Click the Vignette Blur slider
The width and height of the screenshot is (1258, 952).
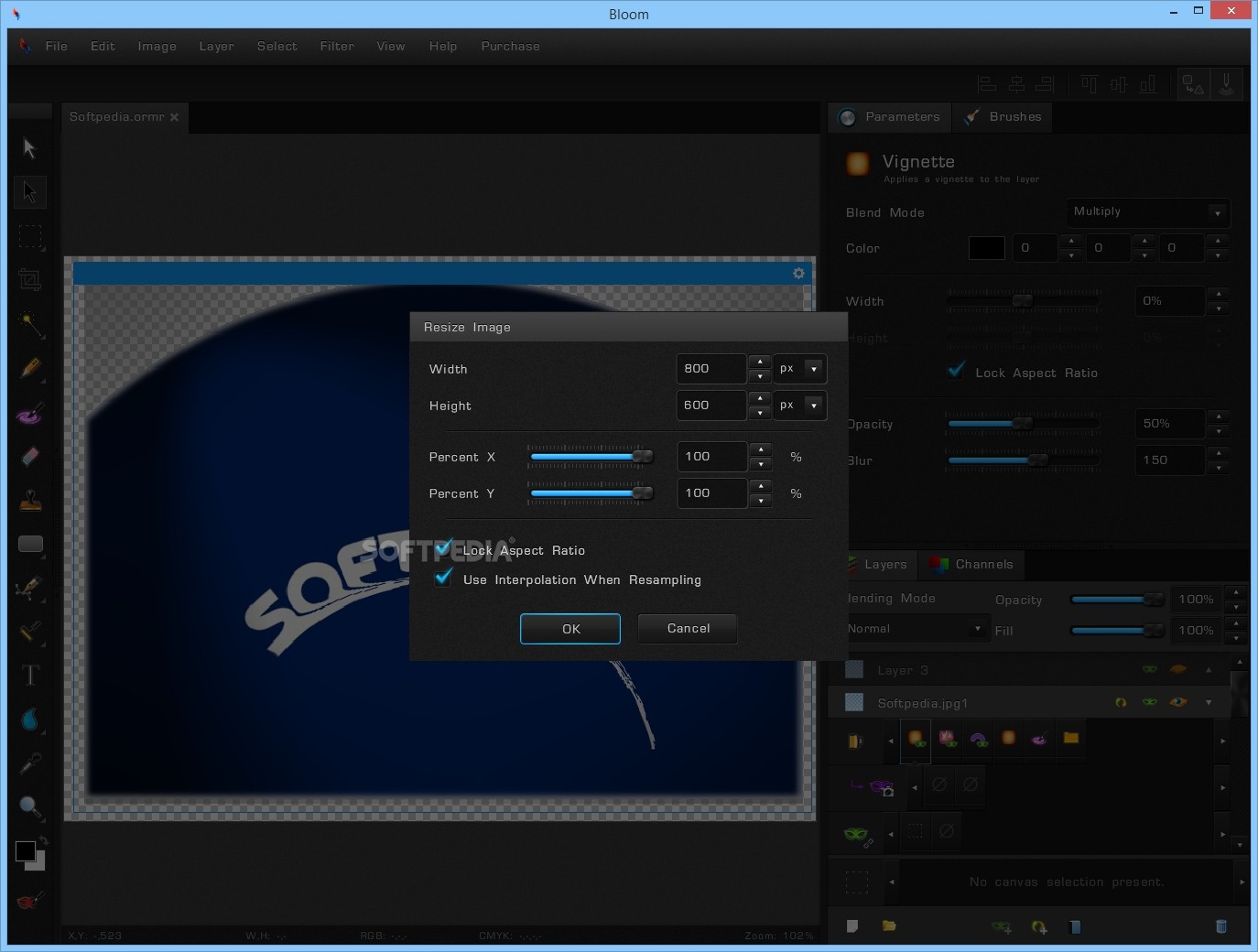1024,460
